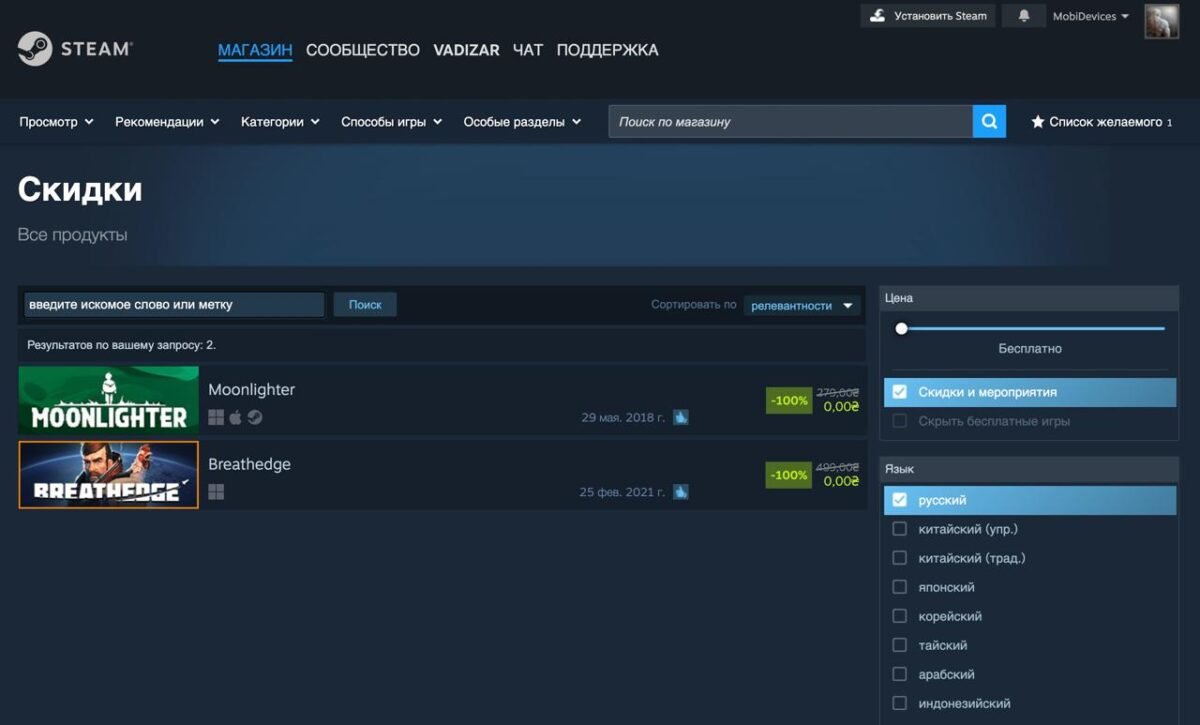The image size is (1200, 725).
Task: Uncheck the 'Скидки и мероприятия' checkbox
Action: [899, 392]
